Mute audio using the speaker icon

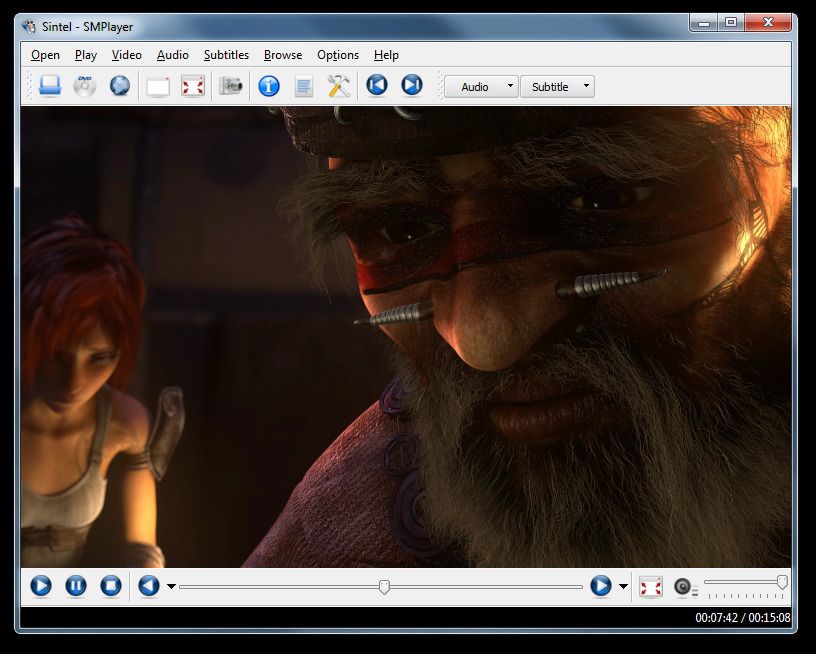[684, 587]
